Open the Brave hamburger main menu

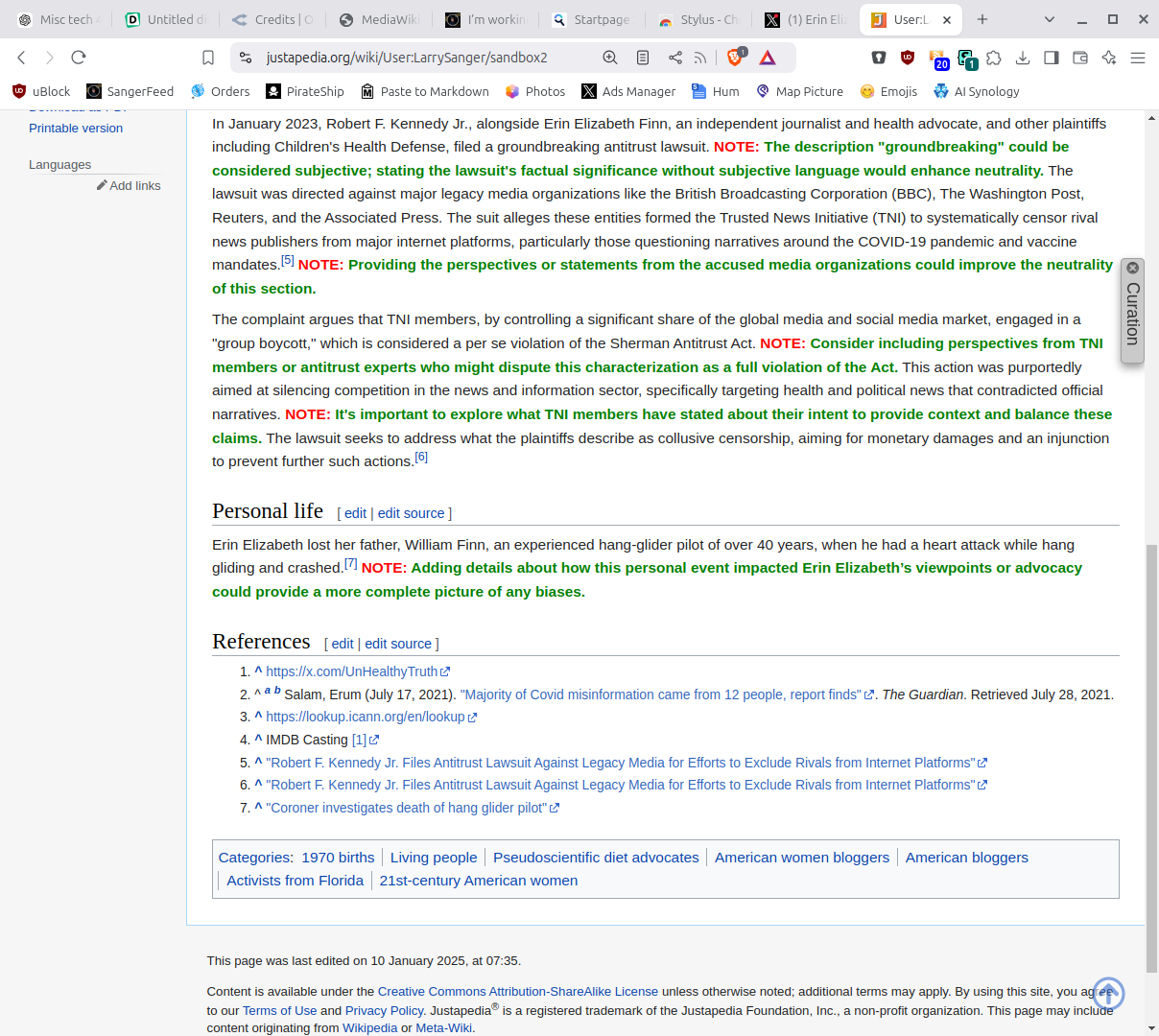(1138, 58)
